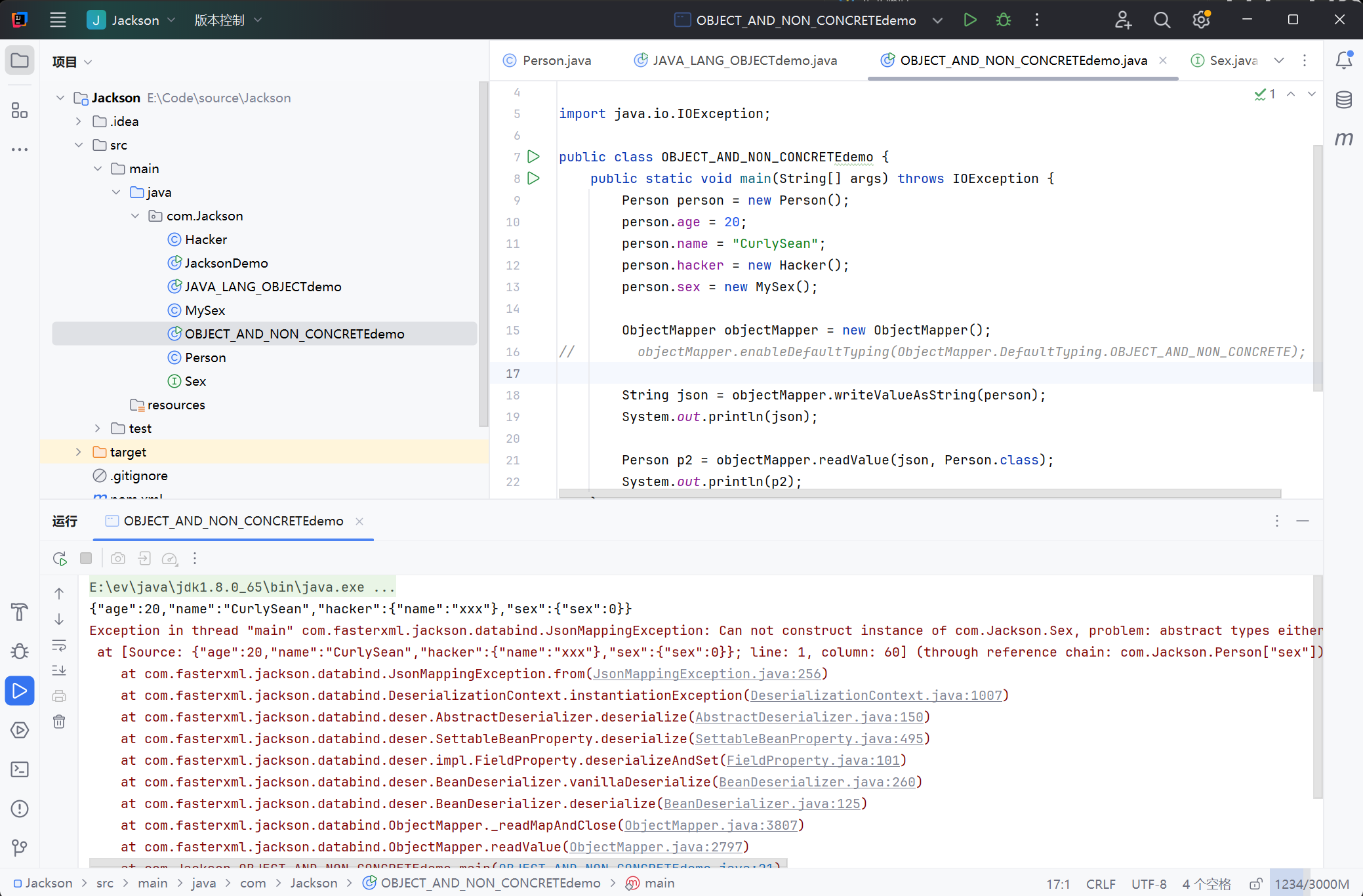The width and height of the screenshot is (1363, 896).
Task: Open the Services tool window
Action: click(20, 730)
